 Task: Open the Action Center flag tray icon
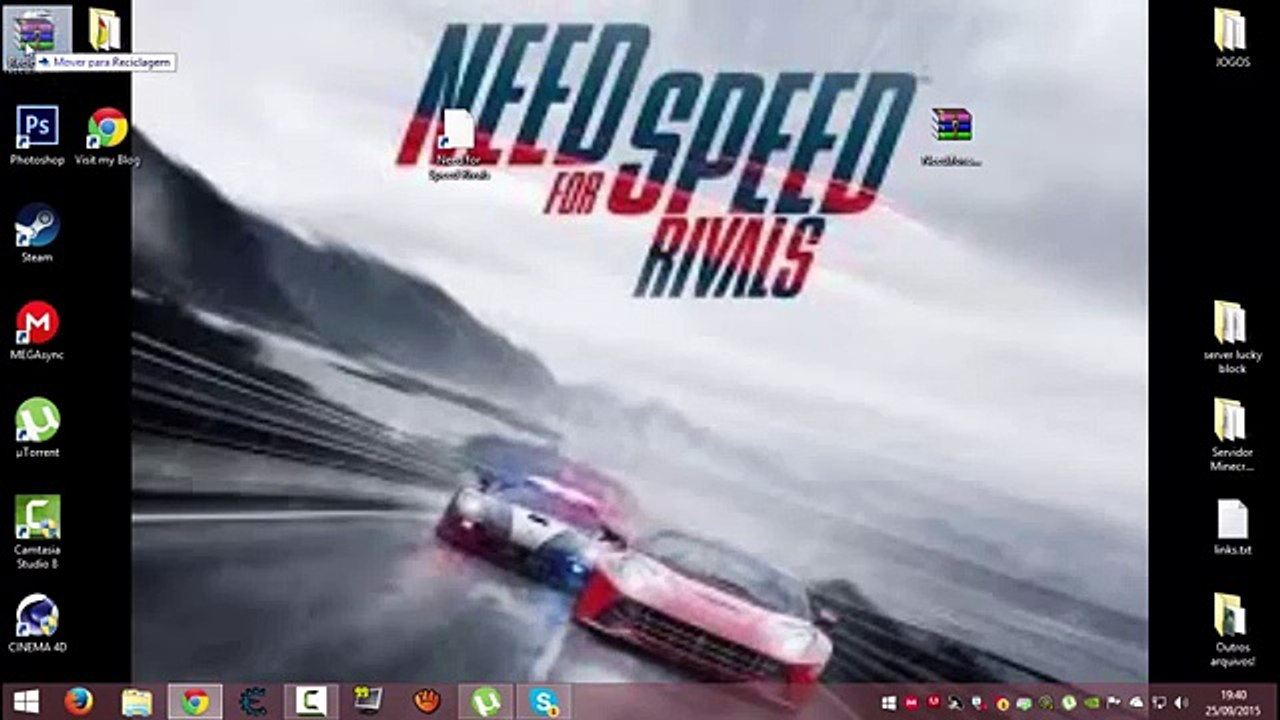[1114, 703]
